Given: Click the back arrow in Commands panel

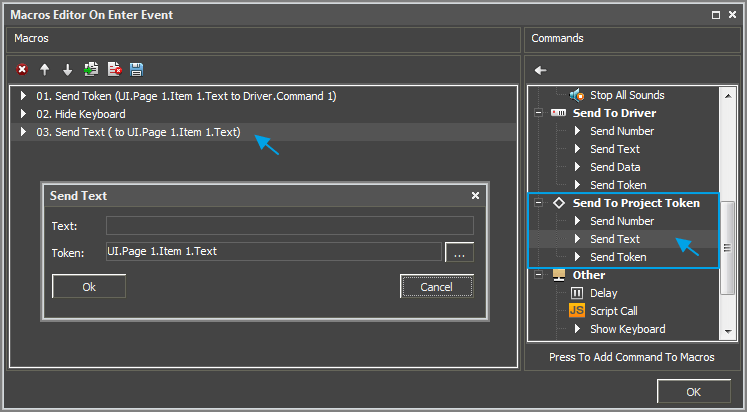Looking at the screenshot, I should pyautogui.click(x=540, y=70).
